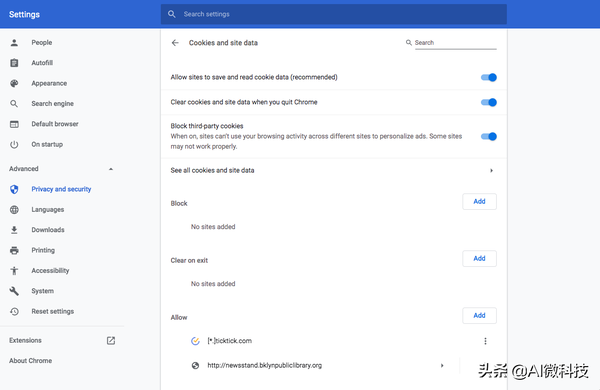
Task: Select the Appearance palette icon
Action: point(14,83)
